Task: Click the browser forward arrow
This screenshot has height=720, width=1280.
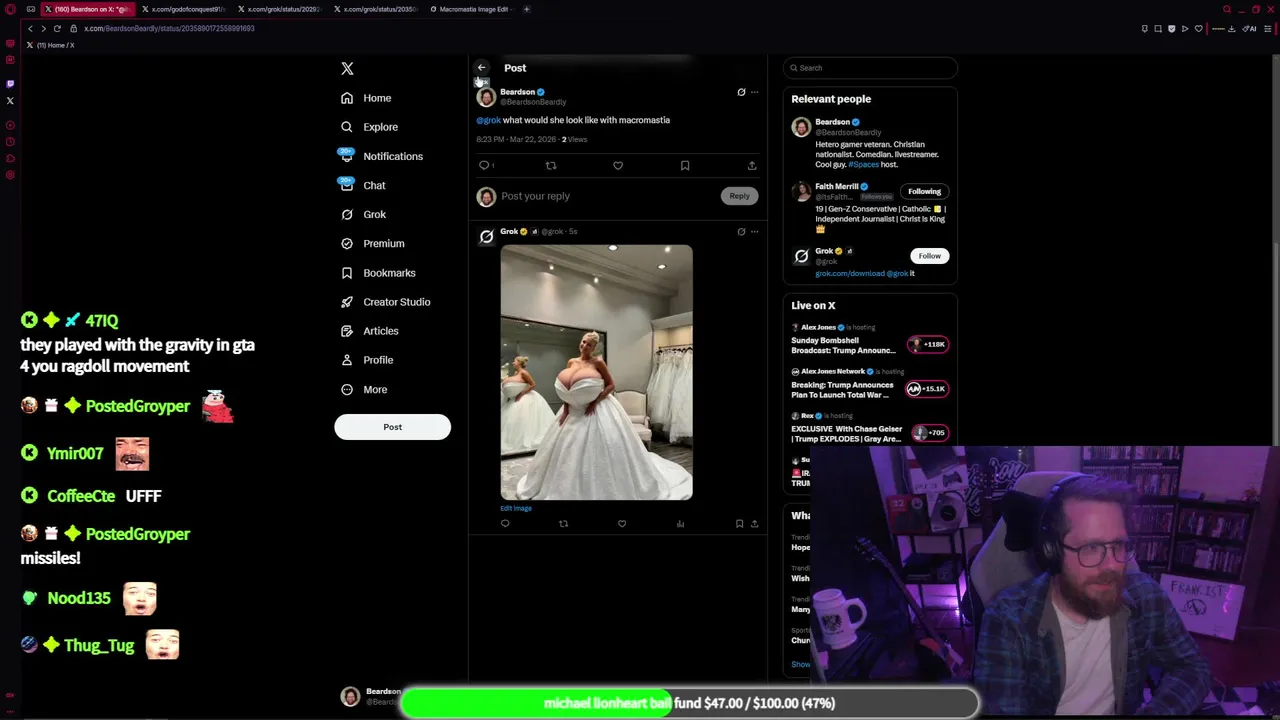Action: pos(43,28)
